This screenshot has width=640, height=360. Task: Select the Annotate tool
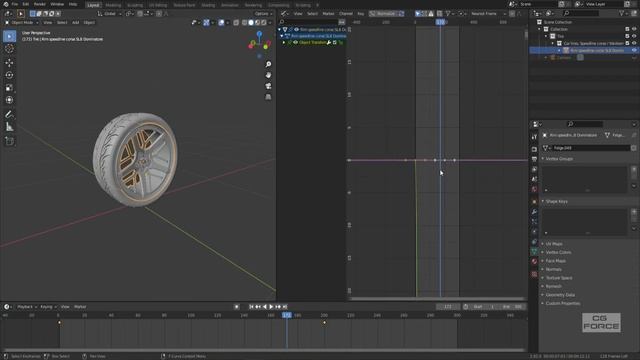[x=9, y=115]
